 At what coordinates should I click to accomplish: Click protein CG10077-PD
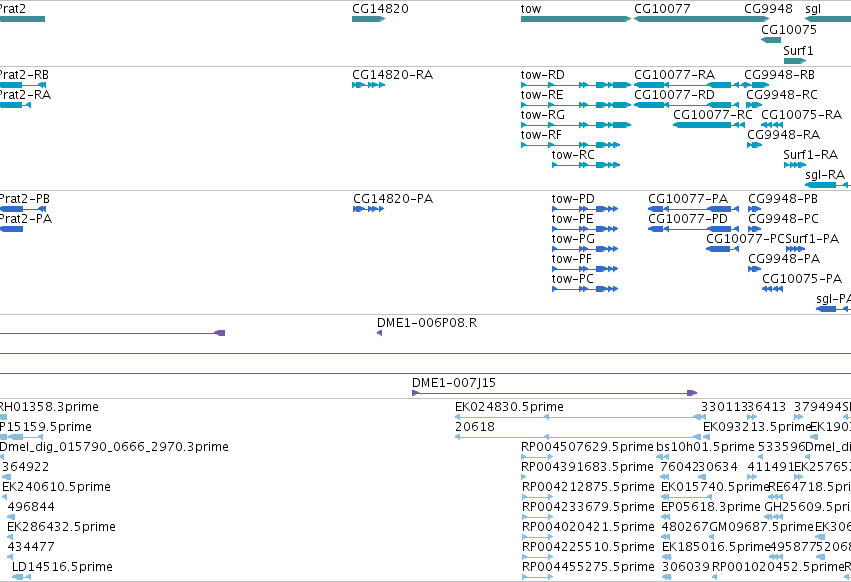pos(693,229)
